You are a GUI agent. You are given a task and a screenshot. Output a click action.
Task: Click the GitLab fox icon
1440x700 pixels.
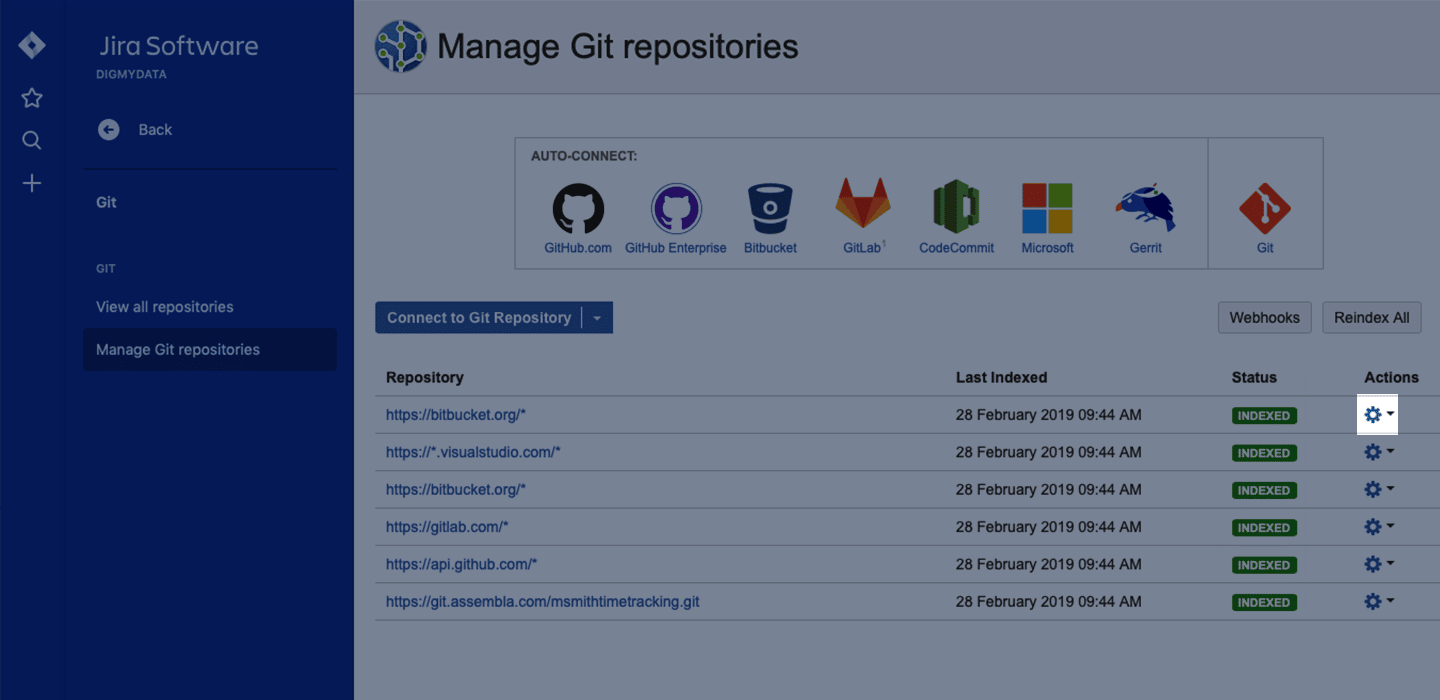tap(863, 205)
